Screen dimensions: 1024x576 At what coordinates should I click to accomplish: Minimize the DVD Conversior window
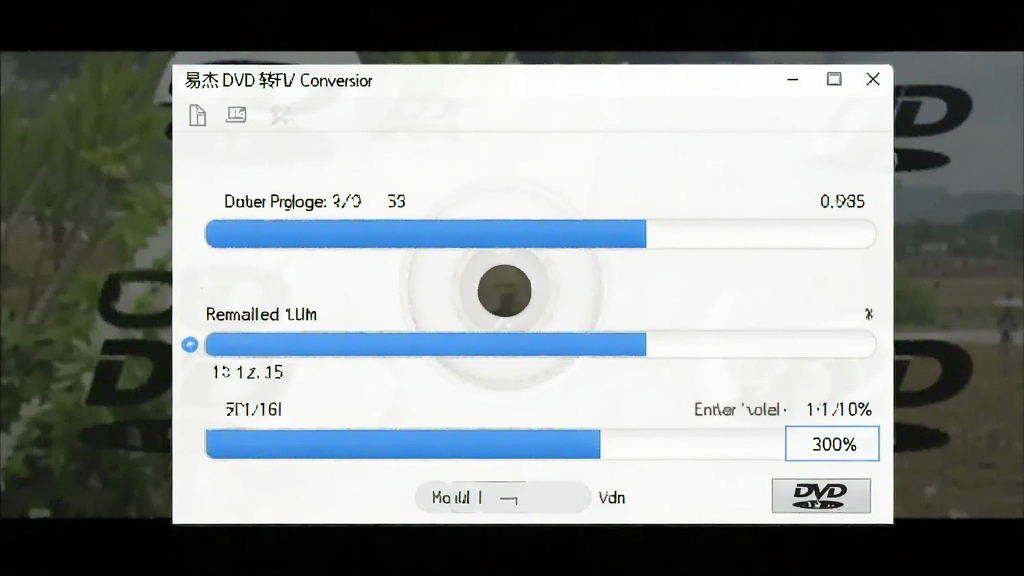(793, 80)
